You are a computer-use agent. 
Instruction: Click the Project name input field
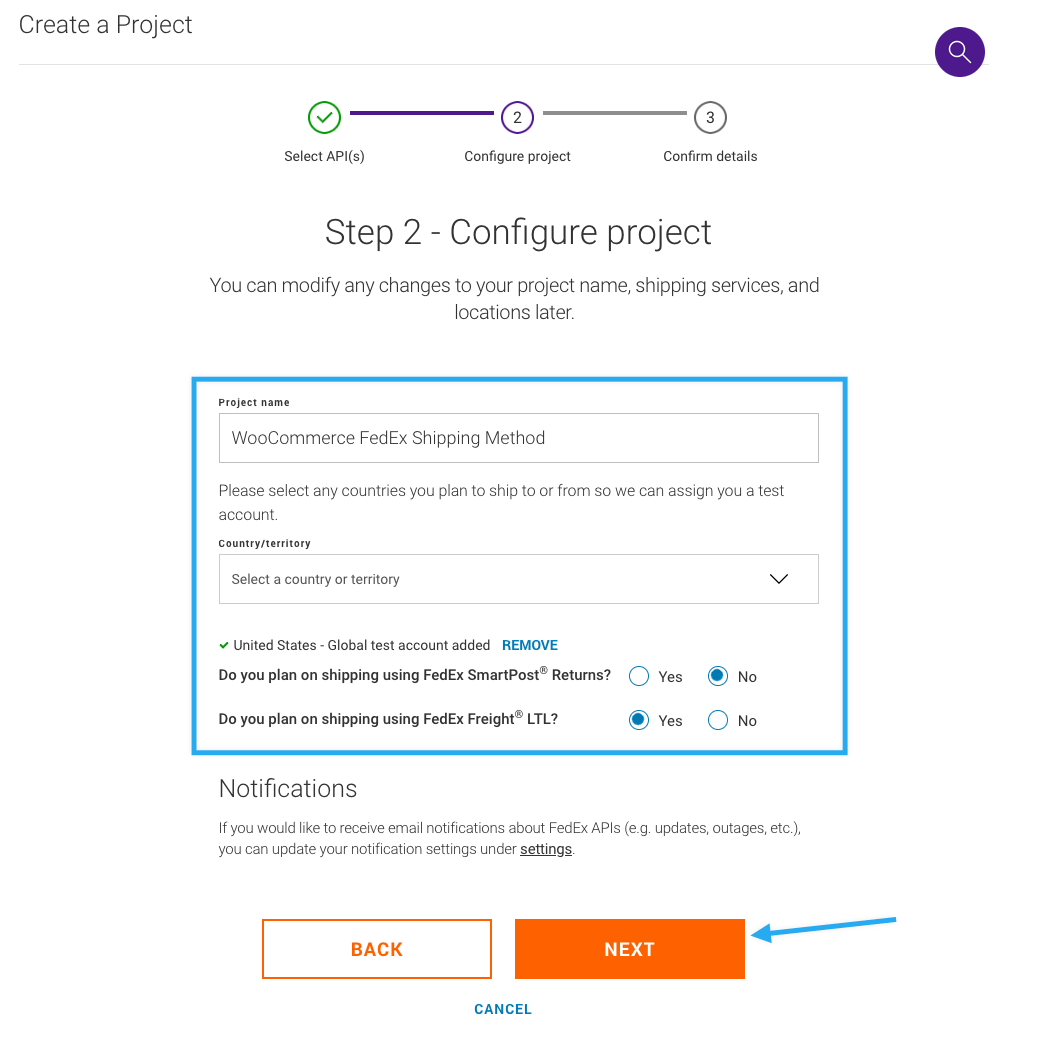point(518,438)
